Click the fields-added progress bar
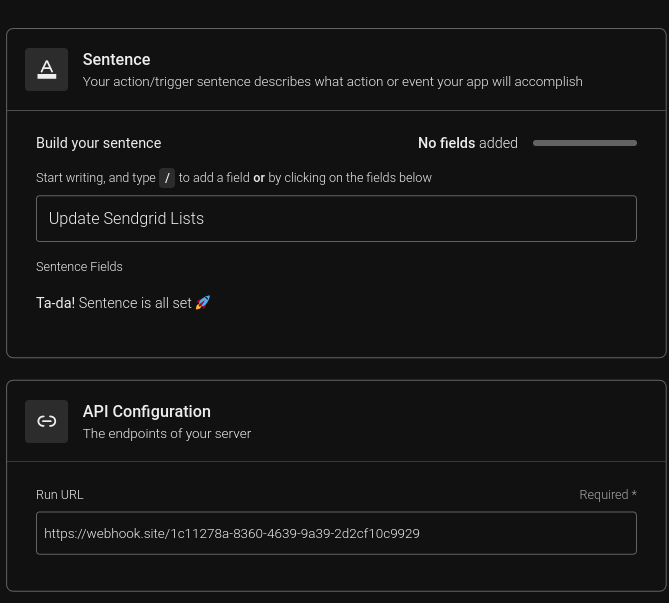The height and width of the screenshot is (603, 669). [x=585, y=143]
